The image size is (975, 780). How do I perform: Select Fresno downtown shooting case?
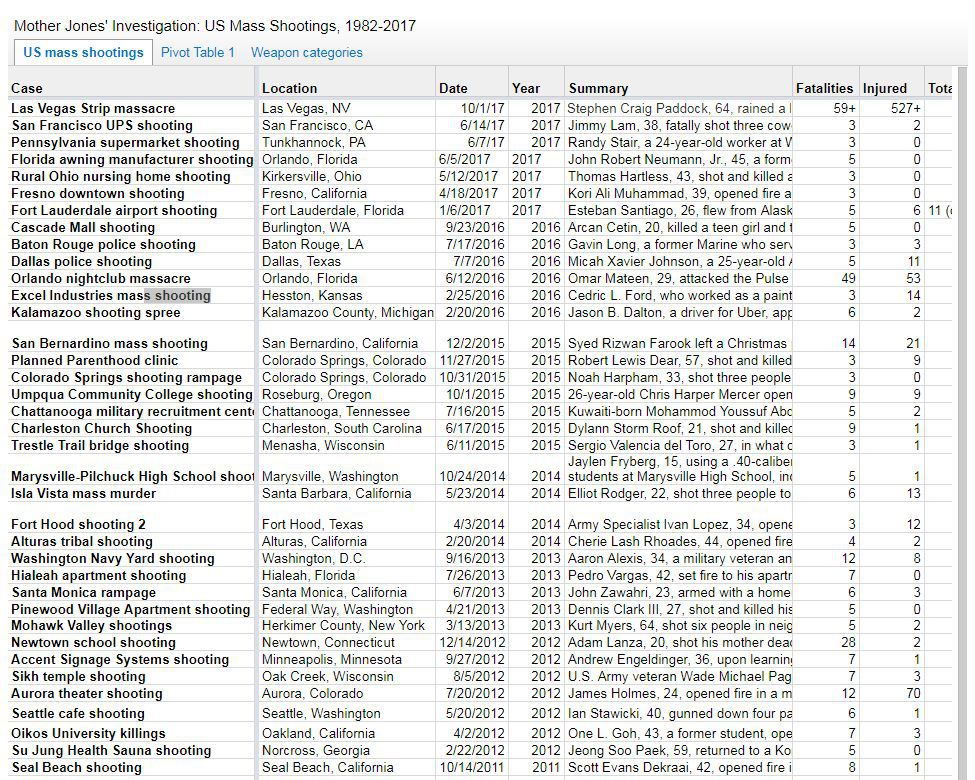coord(132,193)
